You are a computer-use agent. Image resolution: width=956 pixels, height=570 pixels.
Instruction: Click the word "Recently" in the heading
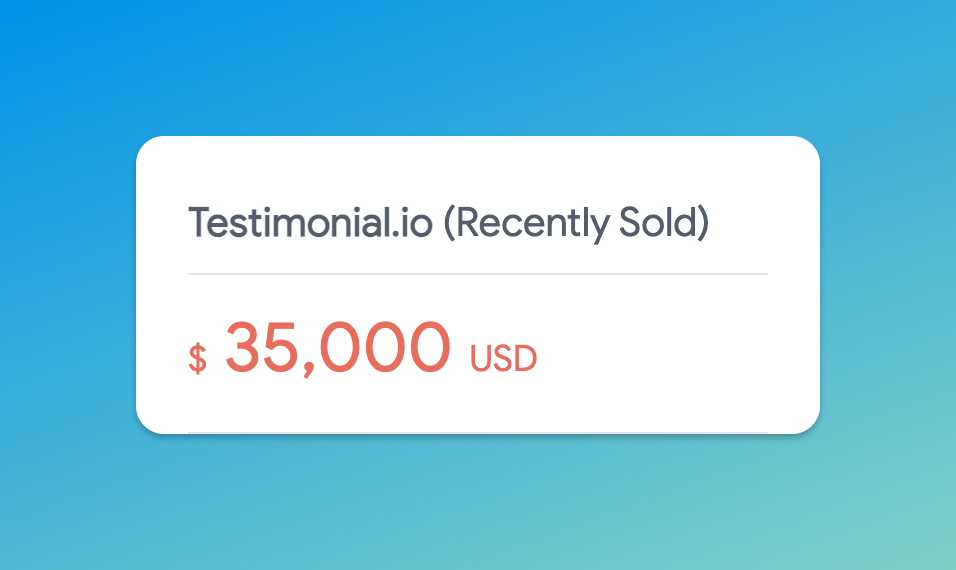click(x=533, y=224)
